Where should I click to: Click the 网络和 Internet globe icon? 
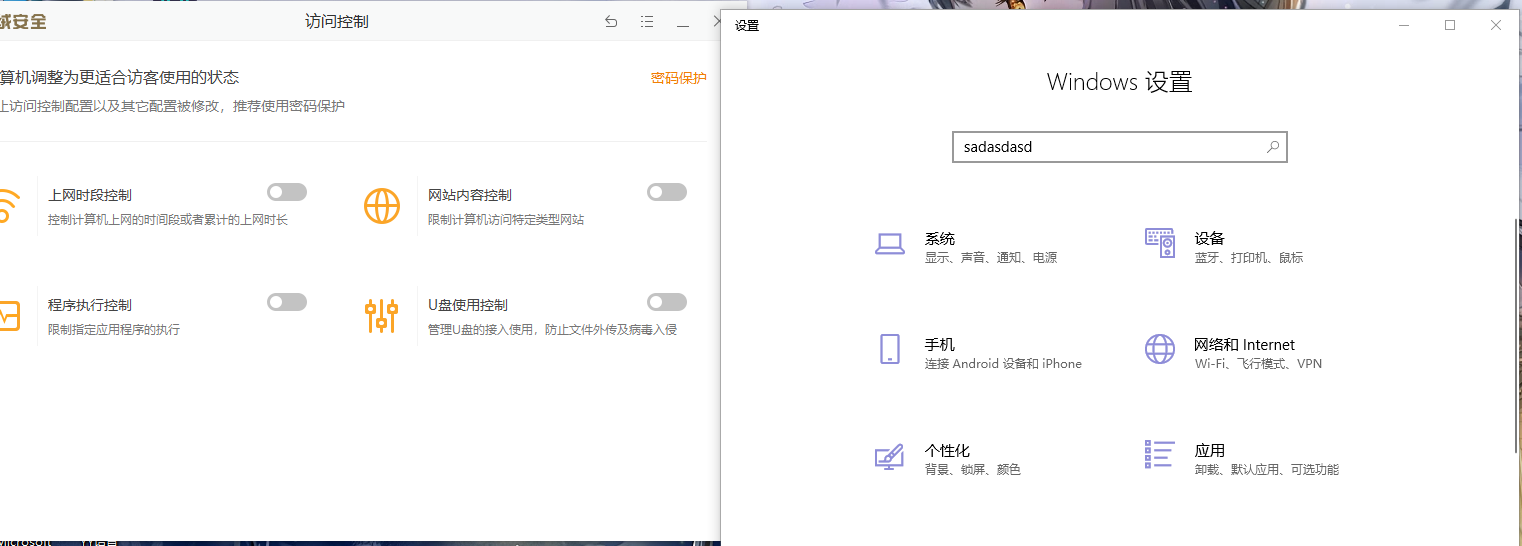pyautogui.click(x=1160, y=349)
